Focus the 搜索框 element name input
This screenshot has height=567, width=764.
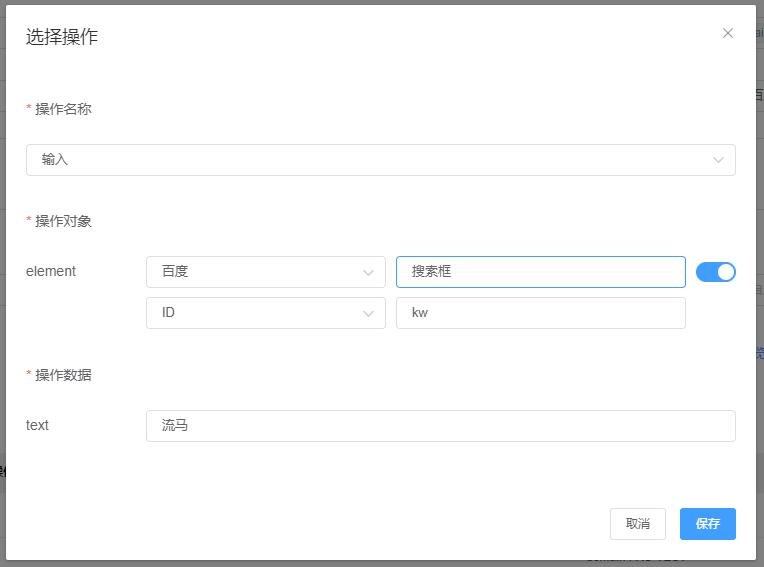(x=540, y=272)
